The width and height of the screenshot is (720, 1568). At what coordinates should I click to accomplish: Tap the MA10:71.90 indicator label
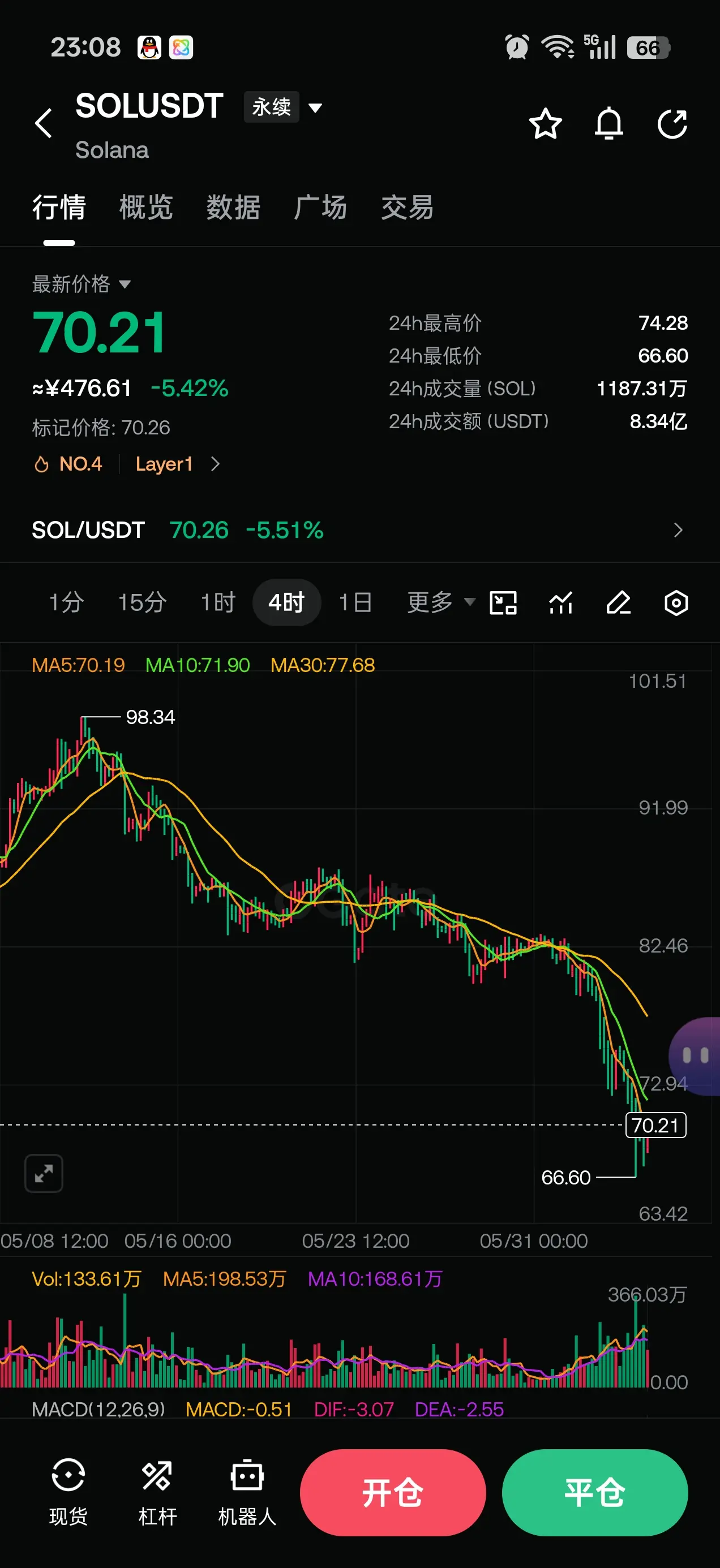tap(198, 665)
